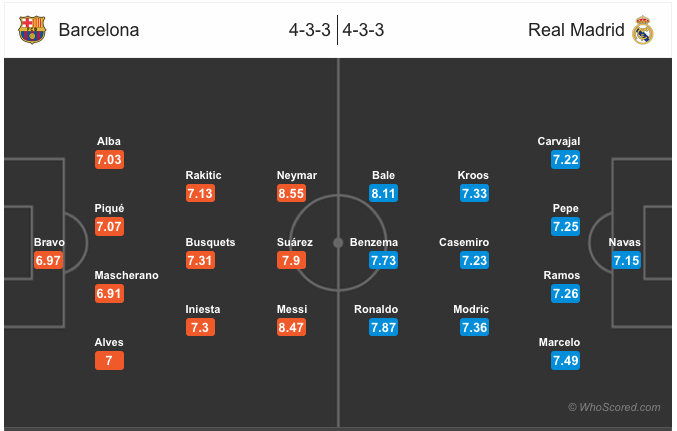Click Bale's 8.11 rating badge
Image resolution: width=677 pixels, height=431 pixels.
coord(383,193)
